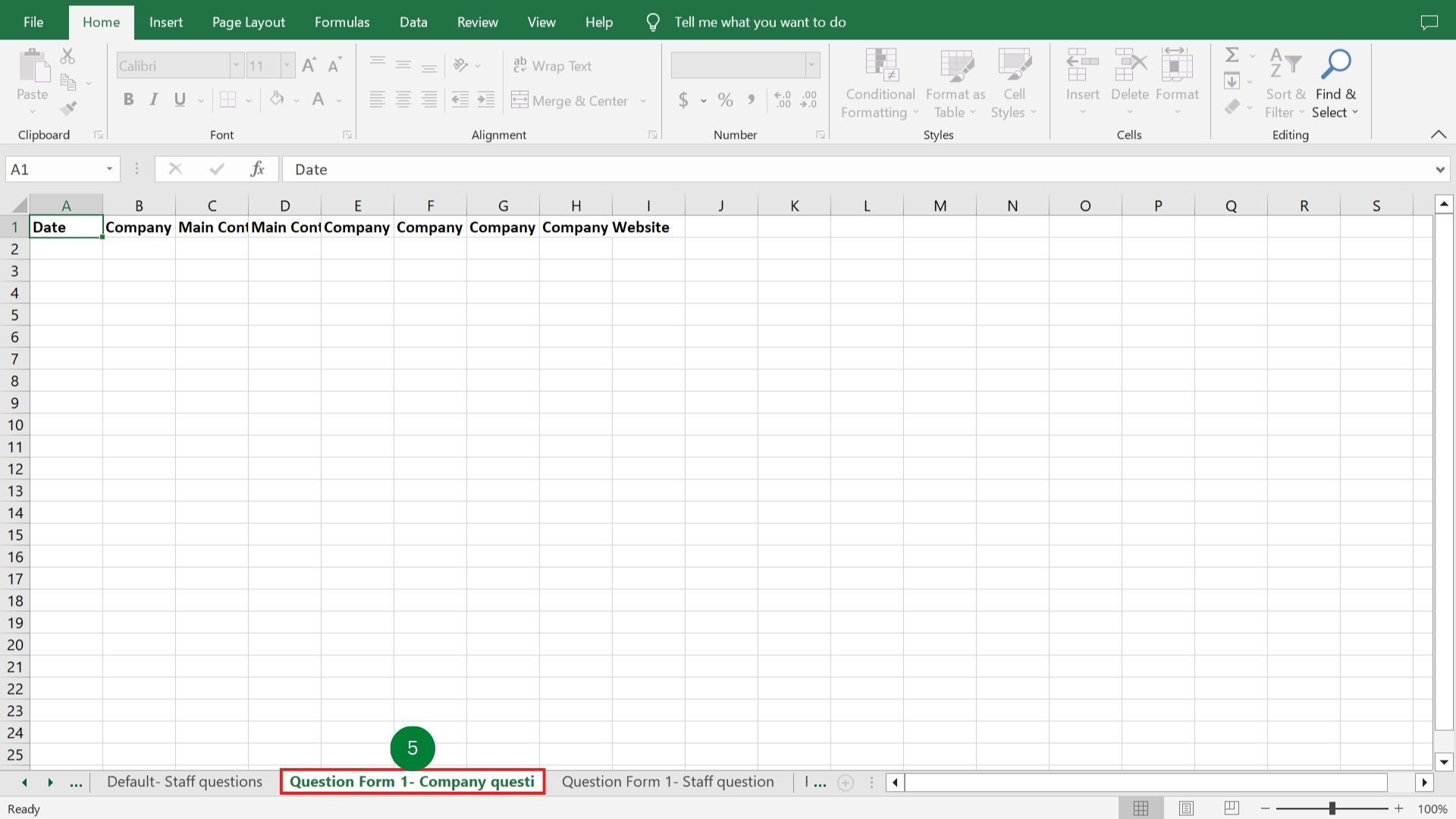Switch to Question Form 1- Staff question sheet

pos(667,782)
